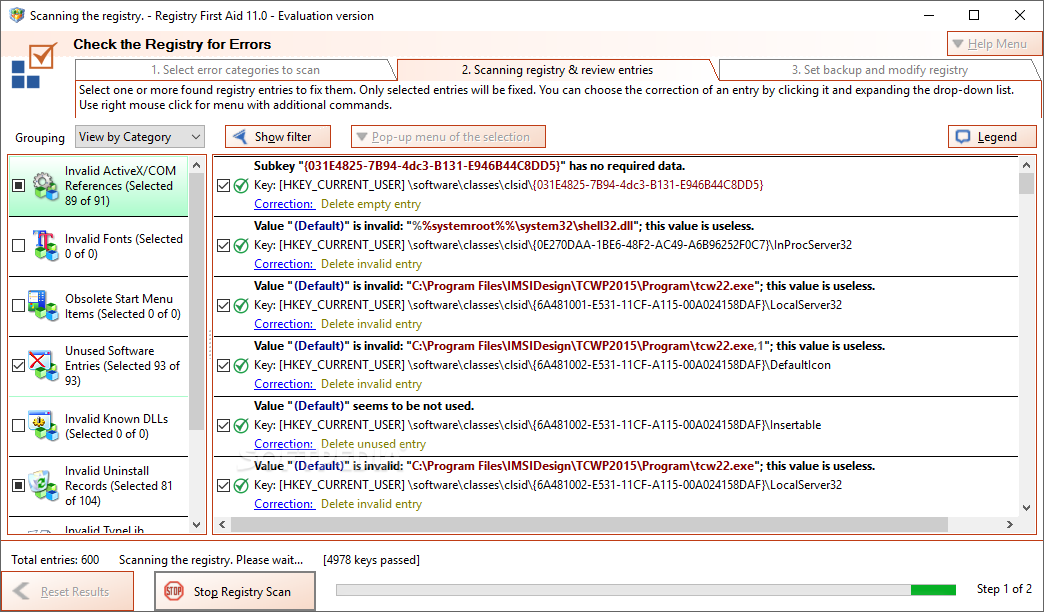Uncheck the 031E4825 subkey entry checkbox
The height and width of the screenshot is (612, 1044).
click(224, 185)
